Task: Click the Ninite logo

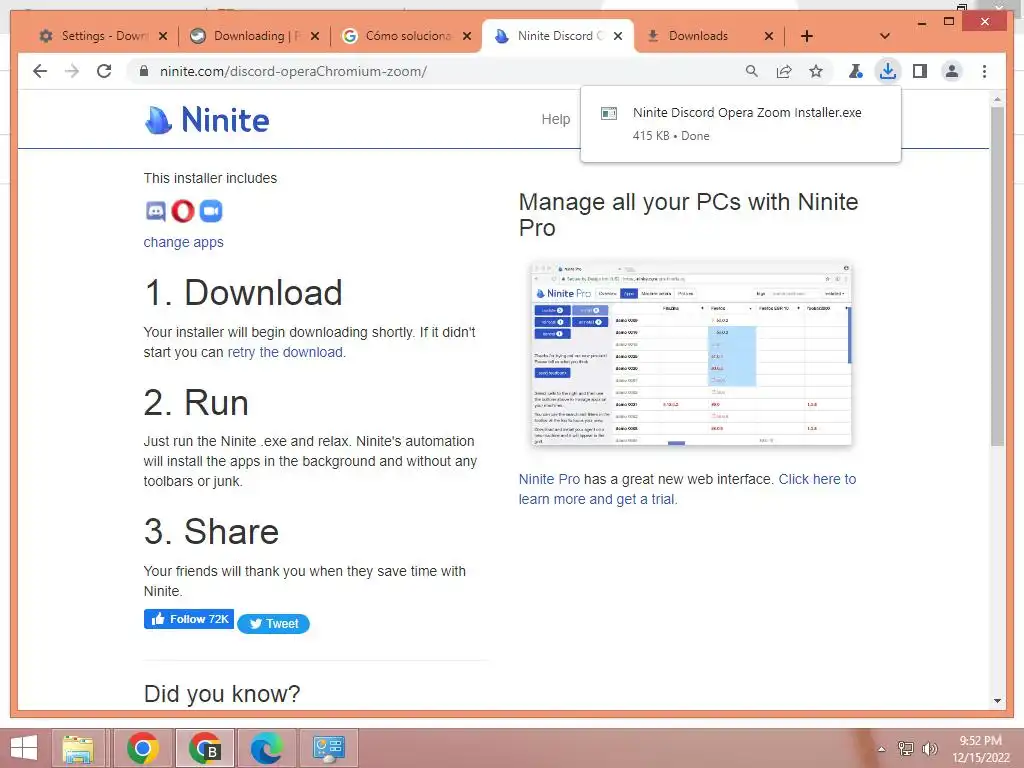Action: pos(206,120)
